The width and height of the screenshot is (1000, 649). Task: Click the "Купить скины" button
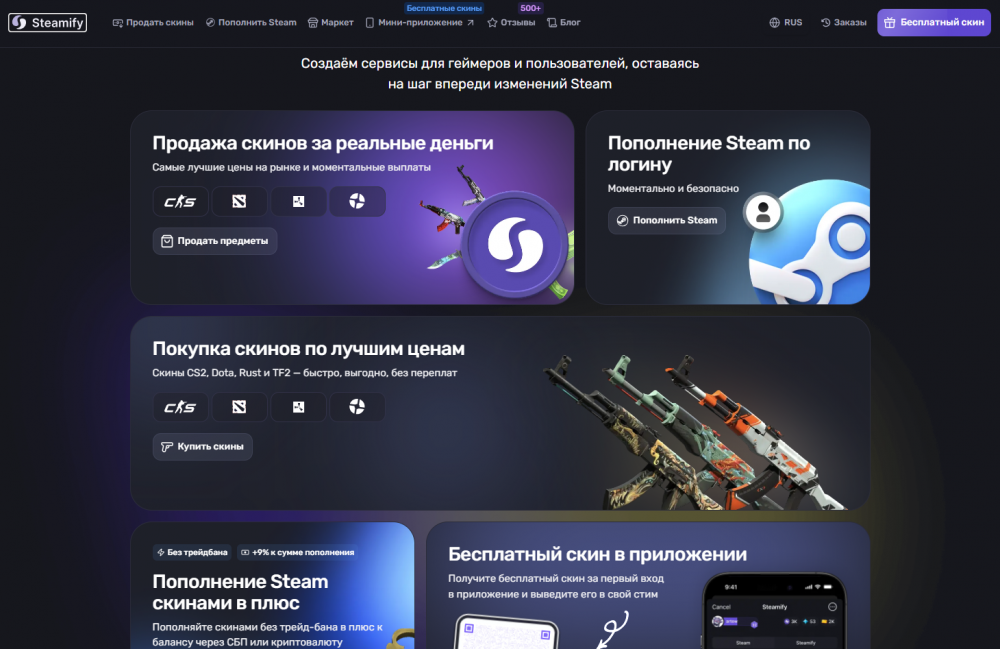203,447
